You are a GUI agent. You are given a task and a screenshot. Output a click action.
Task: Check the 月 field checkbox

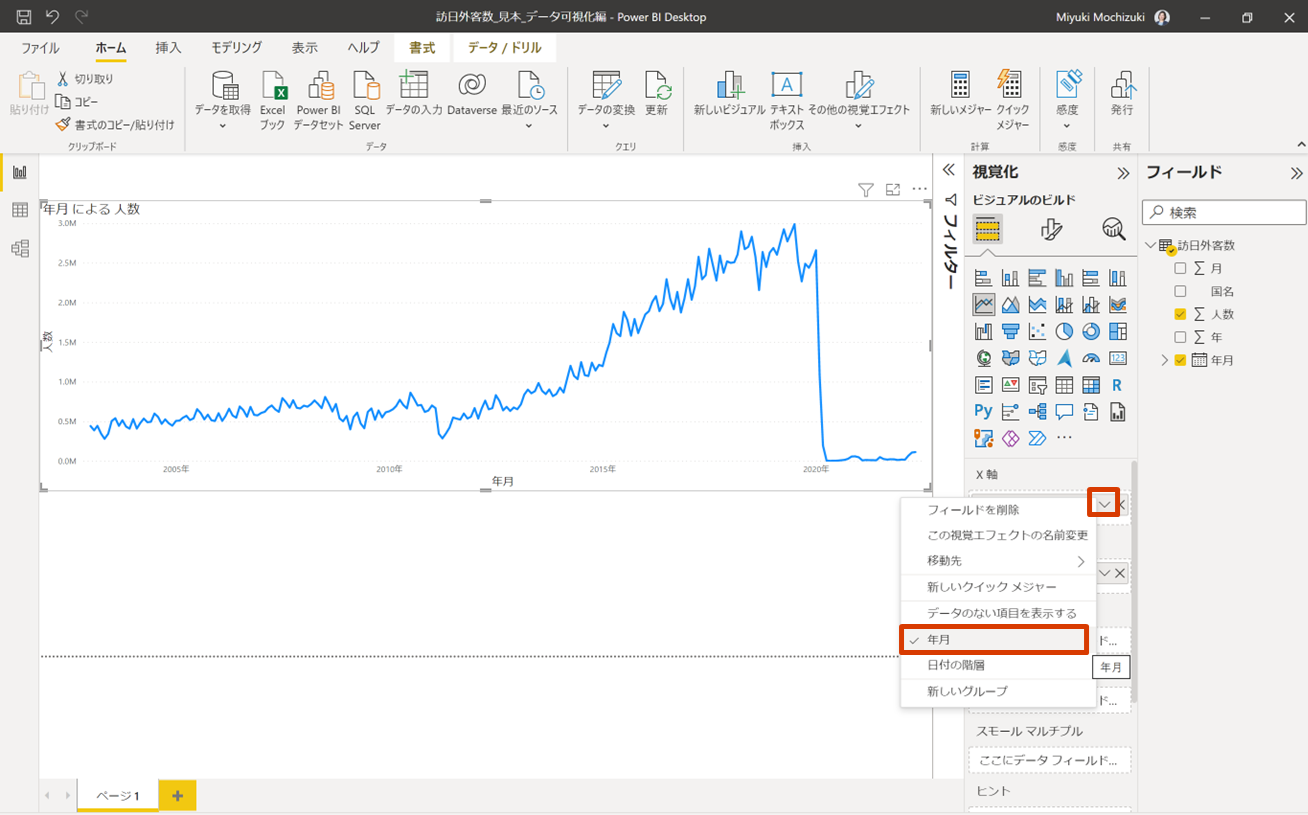(1180, 268)
